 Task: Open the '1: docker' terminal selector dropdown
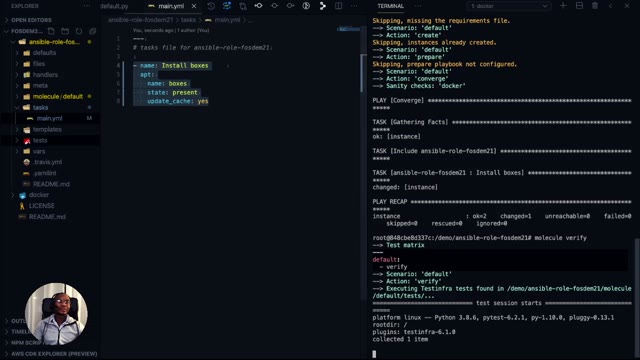(x=509, y=6)
